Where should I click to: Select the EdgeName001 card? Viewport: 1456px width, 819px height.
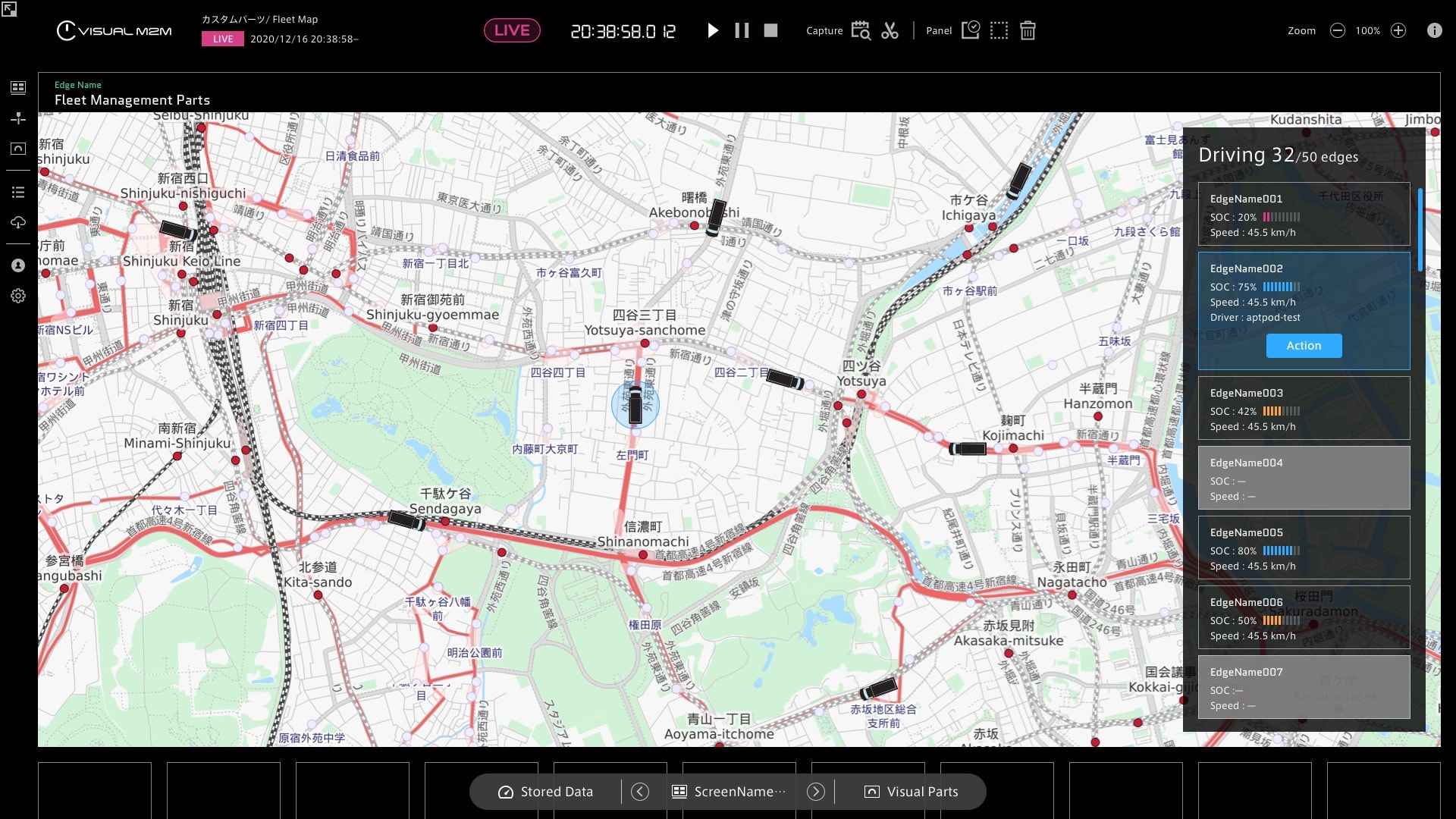click(x=1304, y=214)
